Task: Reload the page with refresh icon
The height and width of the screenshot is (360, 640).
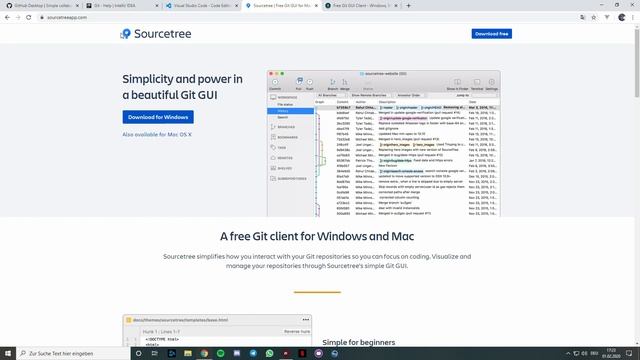Action: [29, 18]
